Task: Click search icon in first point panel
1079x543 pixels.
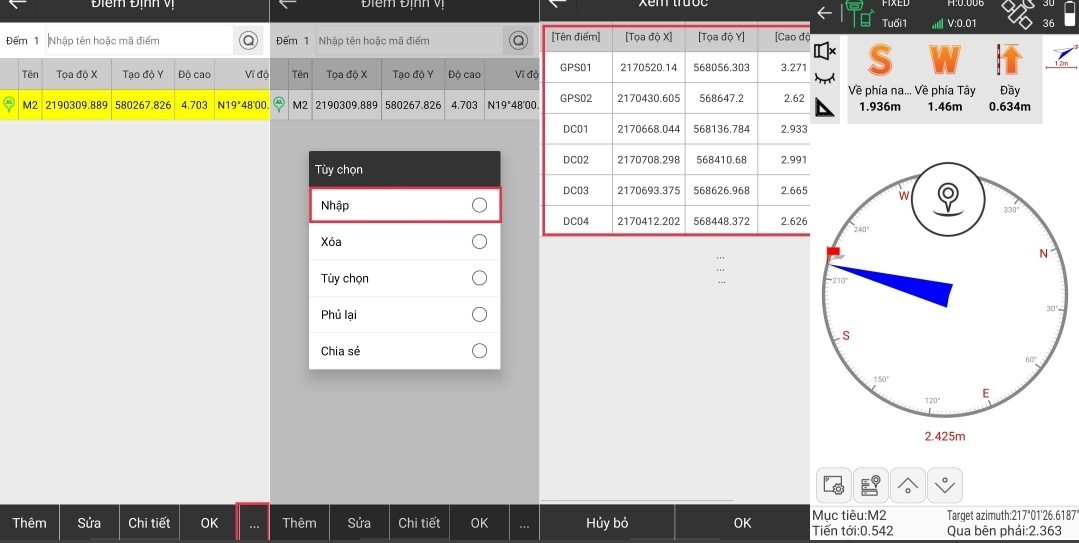Action: [x=248, y=41]
